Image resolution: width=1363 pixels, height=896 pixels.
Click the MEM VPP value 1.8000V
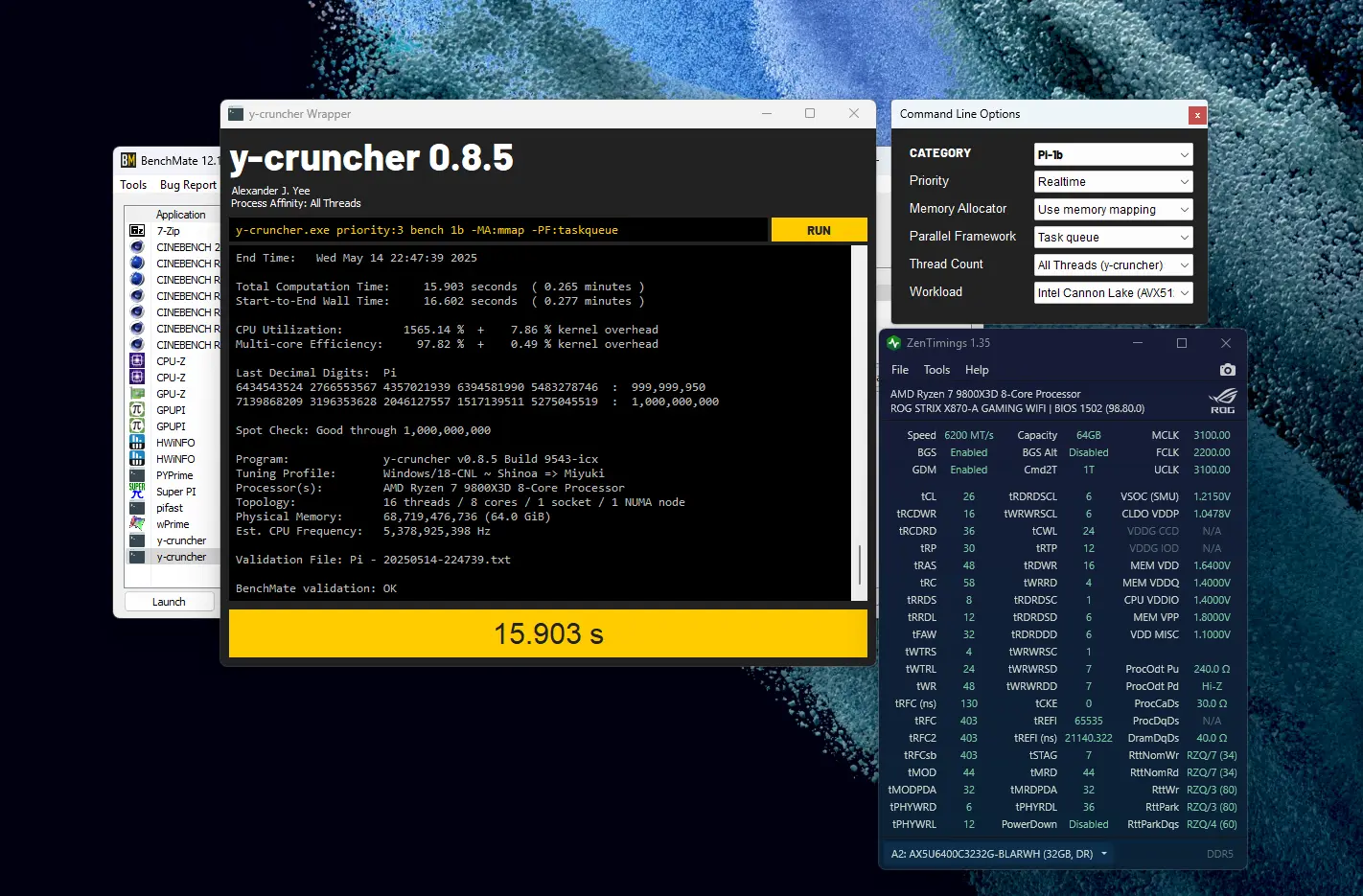pos(1212,617)
